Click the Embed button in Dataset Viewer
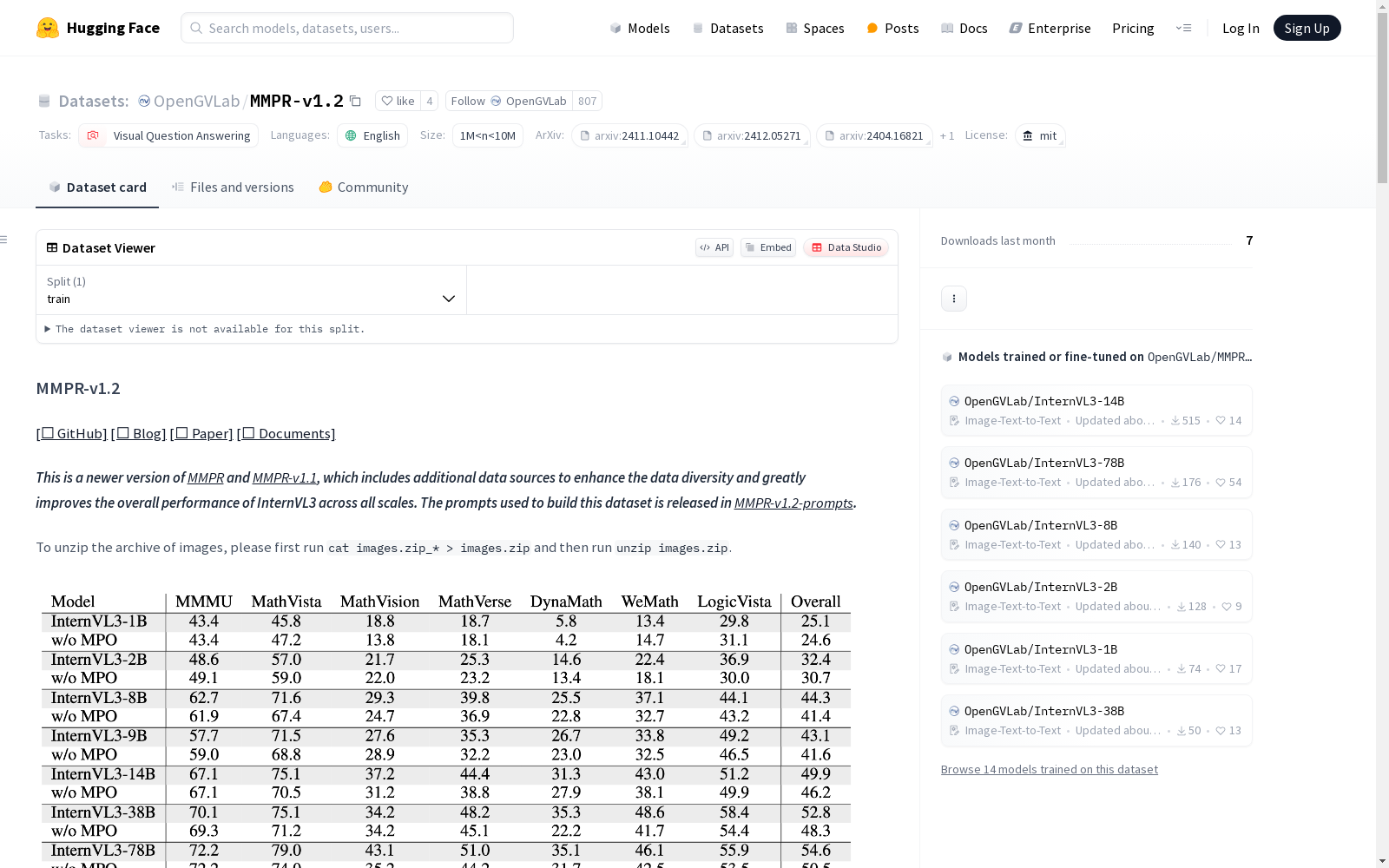This screenshot has width=1389, height=868. click(768, 247)
